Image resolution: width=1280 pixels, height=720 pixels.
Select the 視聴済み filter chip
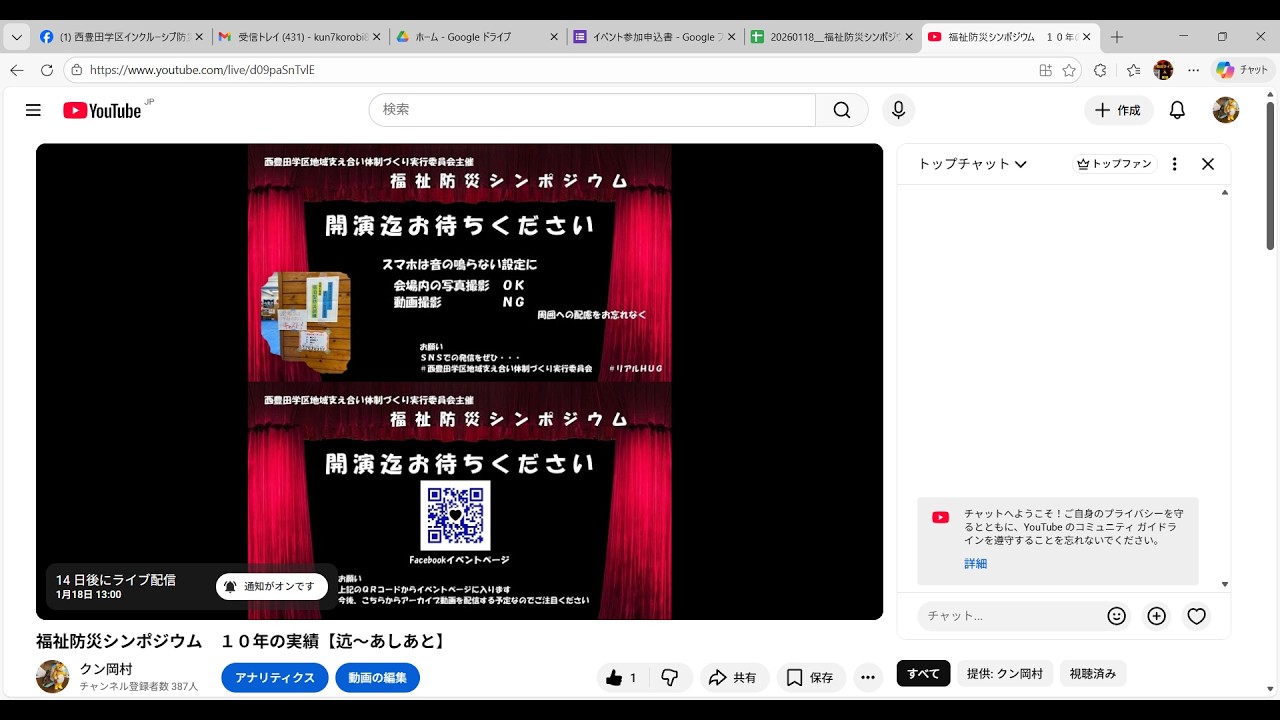(x=1093, y=674)
